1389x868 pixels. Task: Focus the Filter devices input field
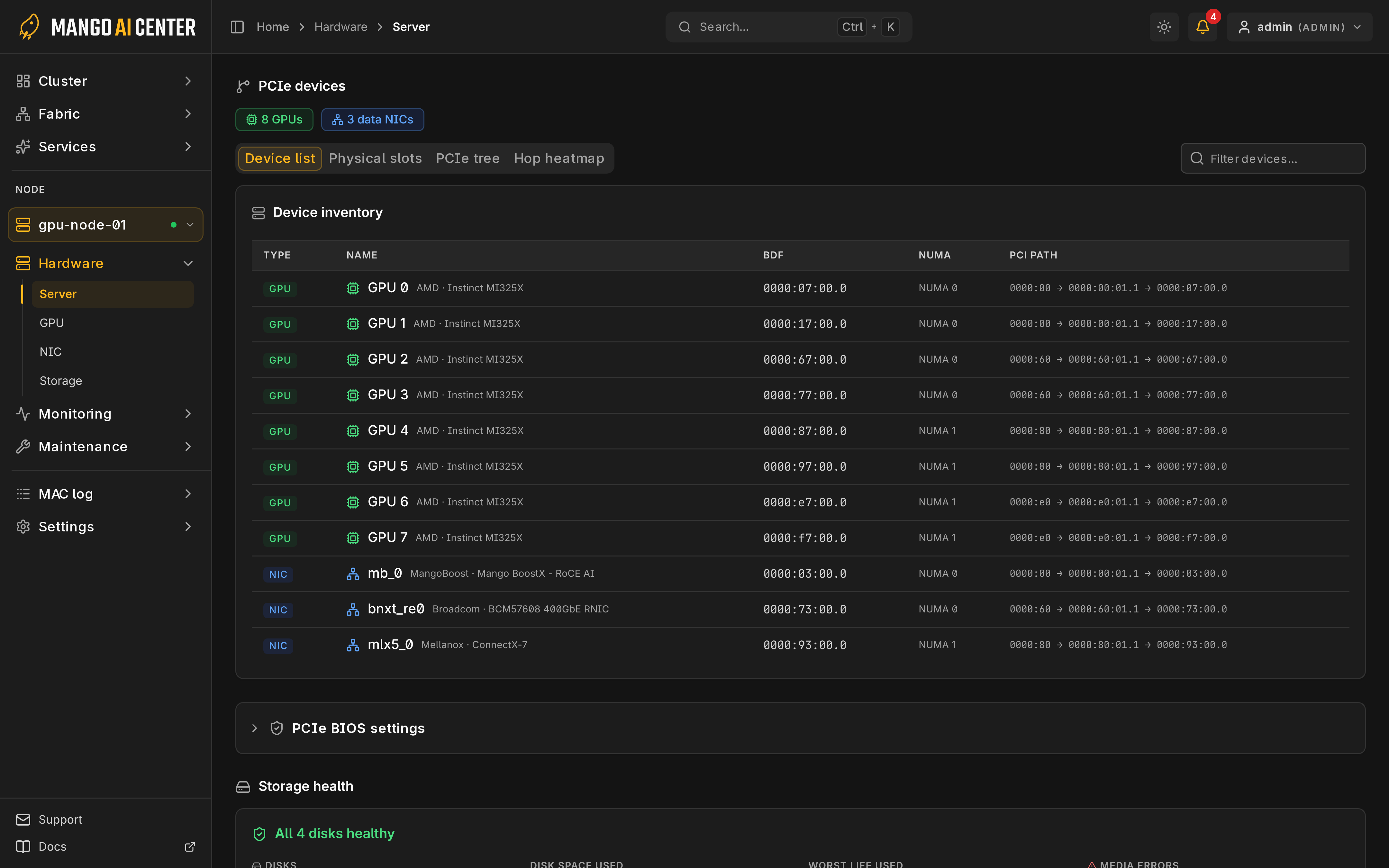(x=1273, y=158)
